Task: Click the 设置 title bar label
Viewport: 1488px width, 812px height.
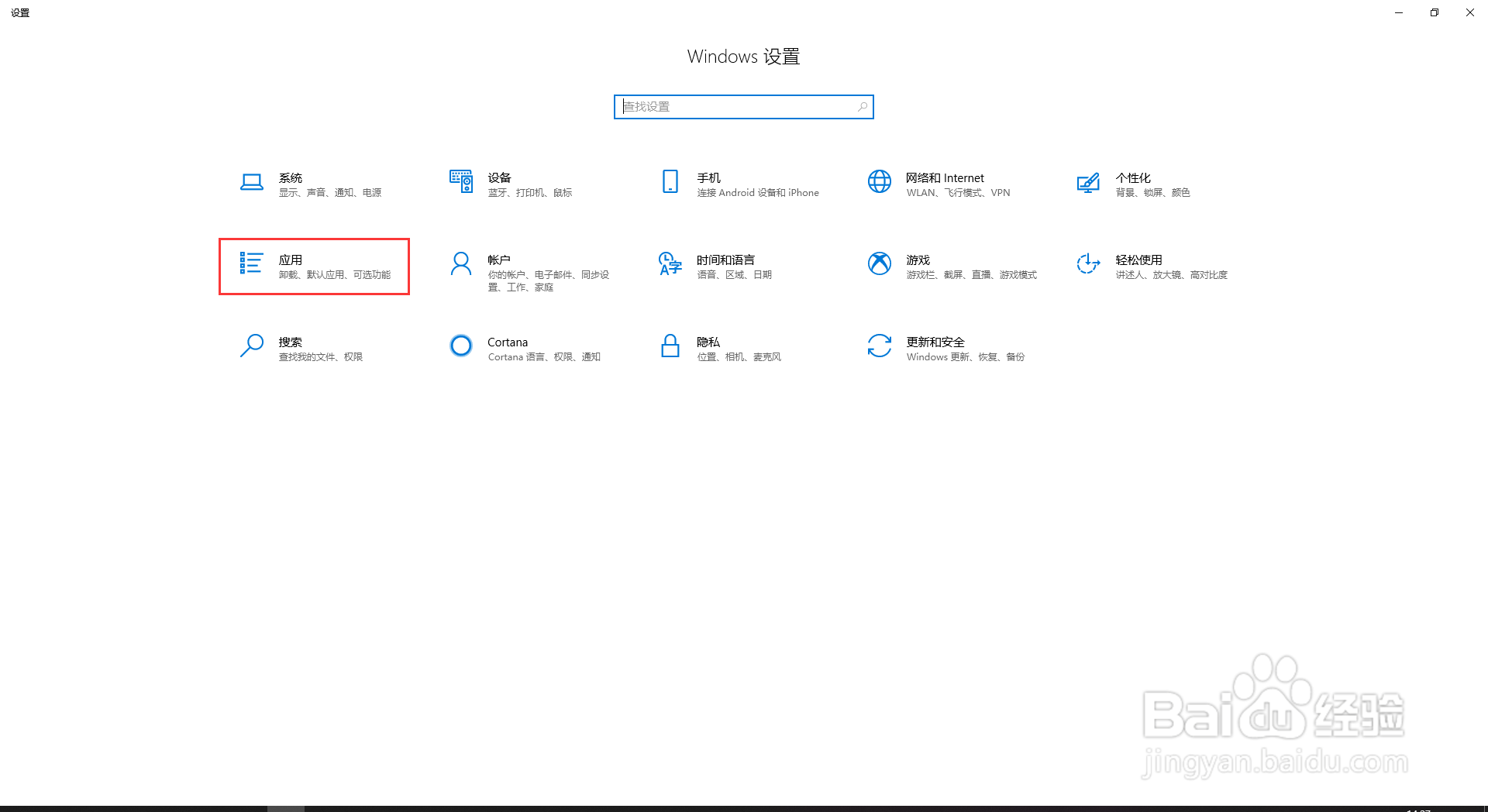Action: point(20,12)
